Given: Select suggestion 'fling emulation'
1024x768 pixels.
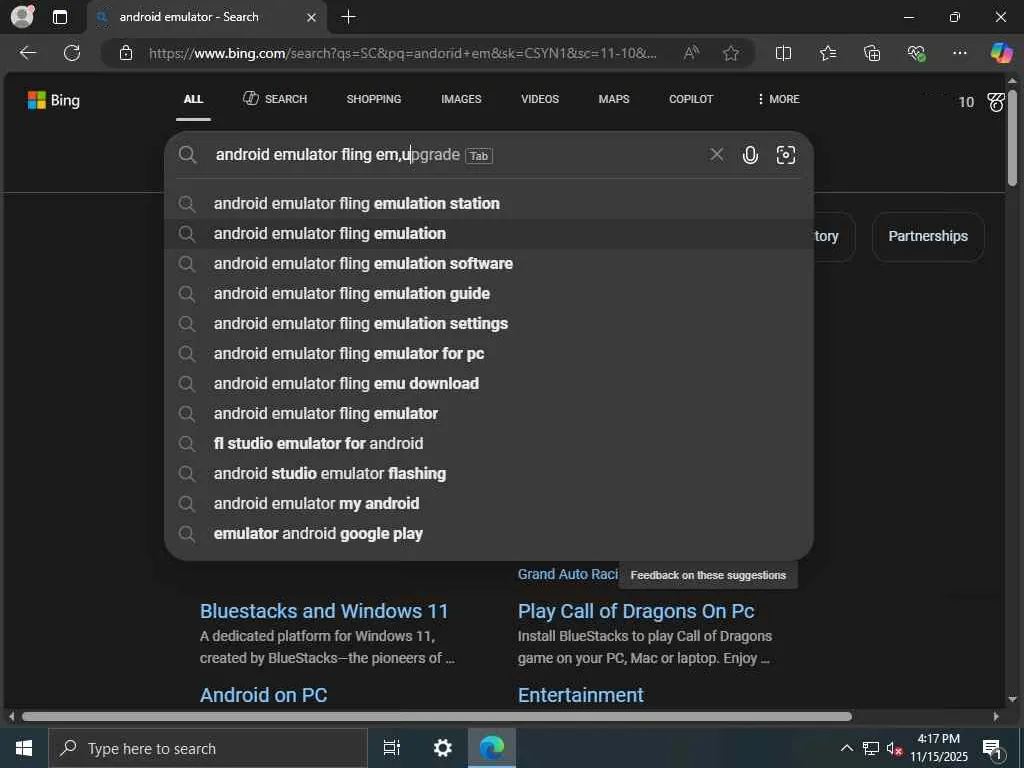Looking at the screenshot, I should pyautogui.click(x=488, y=233).
